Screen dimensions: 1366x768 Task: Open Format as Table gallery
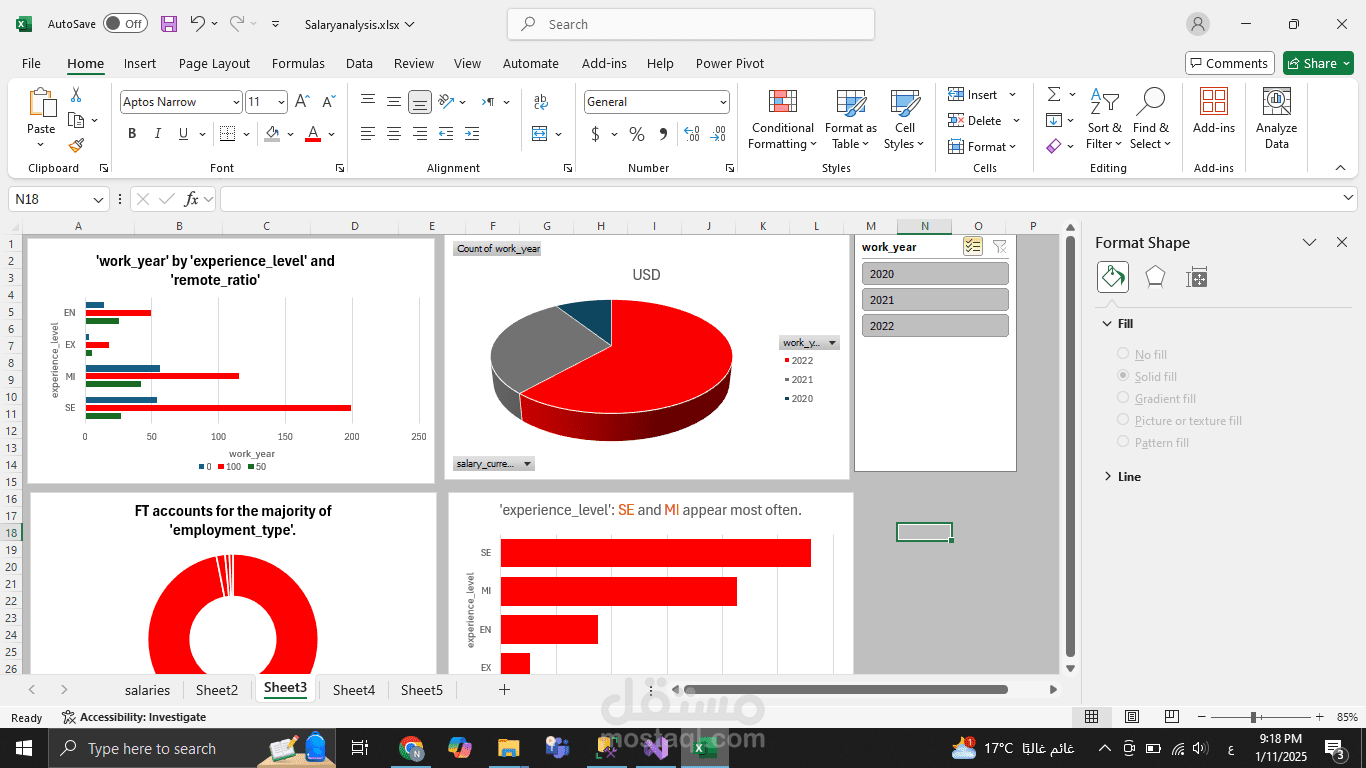(851, 120)
